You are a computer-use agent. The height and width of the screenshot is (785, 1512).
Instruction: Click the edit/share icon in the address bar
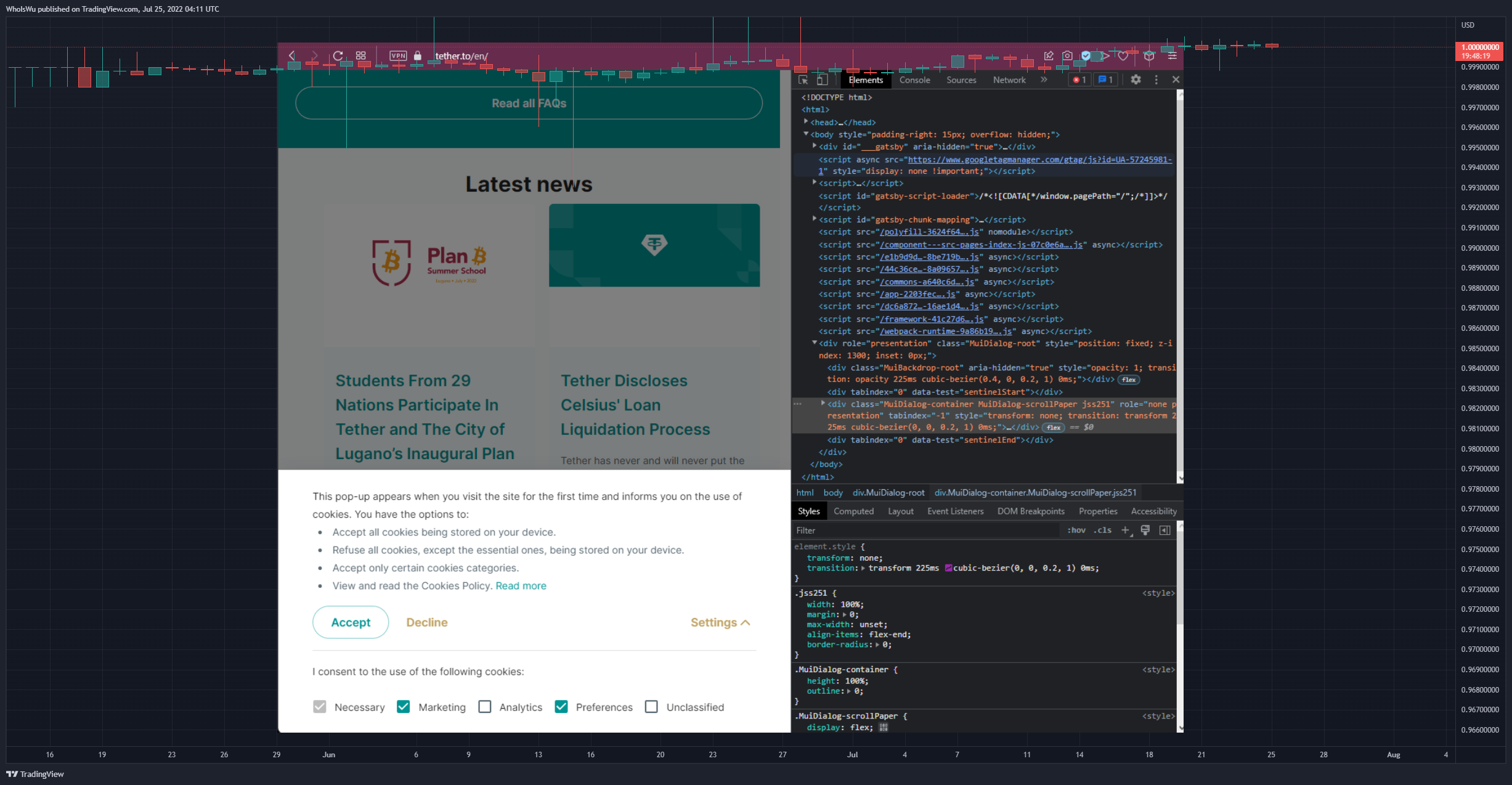(1049, 56)
